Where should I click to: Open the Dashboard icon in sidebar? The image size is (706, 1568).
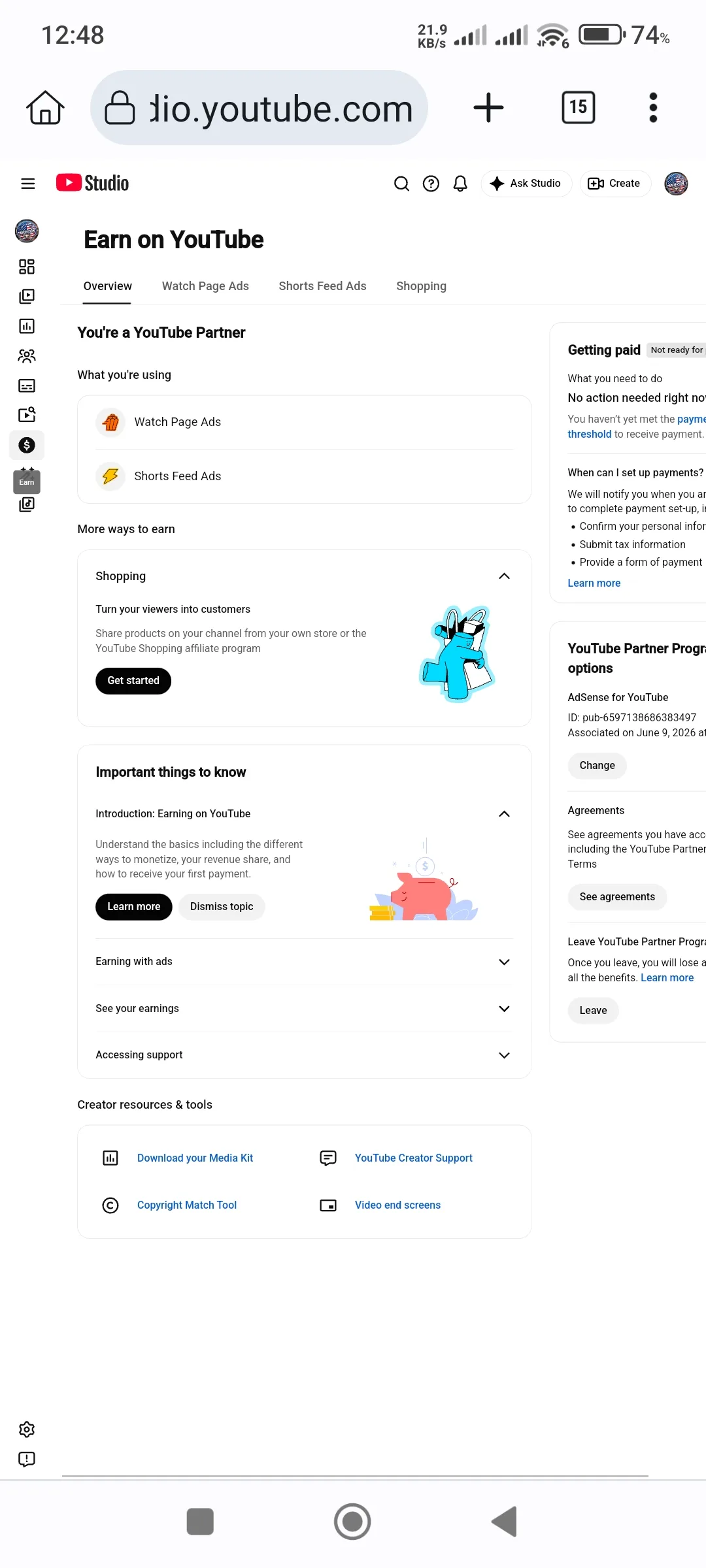point(27,267)
